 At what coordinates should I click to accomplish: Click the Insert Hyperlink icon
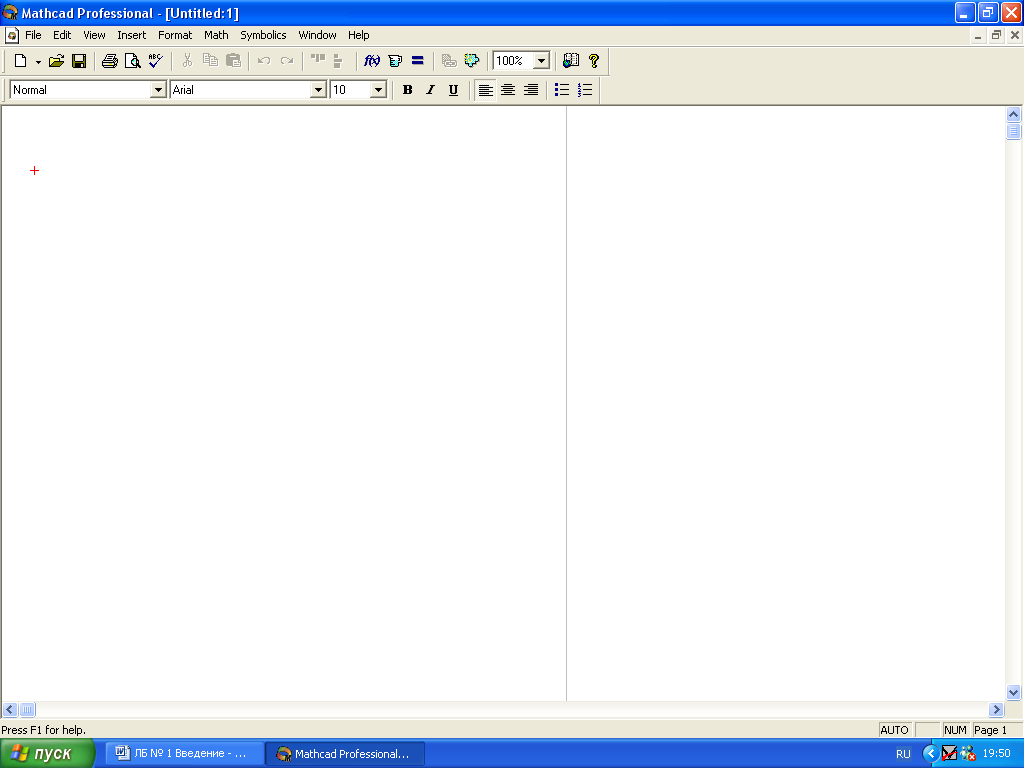coord(449,61)
